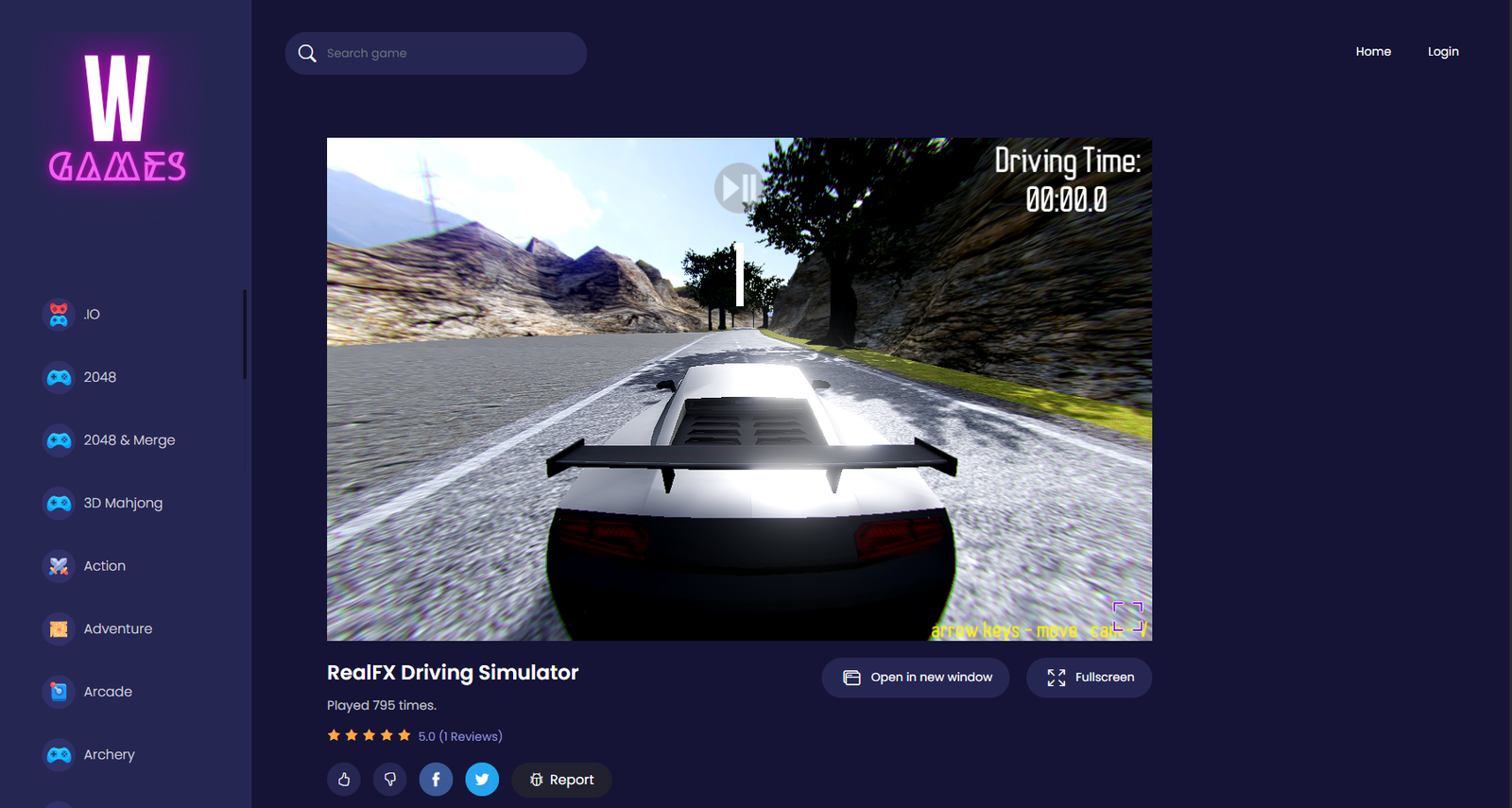Image resolution: width=1512 pixels, height=808 pixels.
Task: Click the Fullscreen button below the game
Action: coord(1090,678)
